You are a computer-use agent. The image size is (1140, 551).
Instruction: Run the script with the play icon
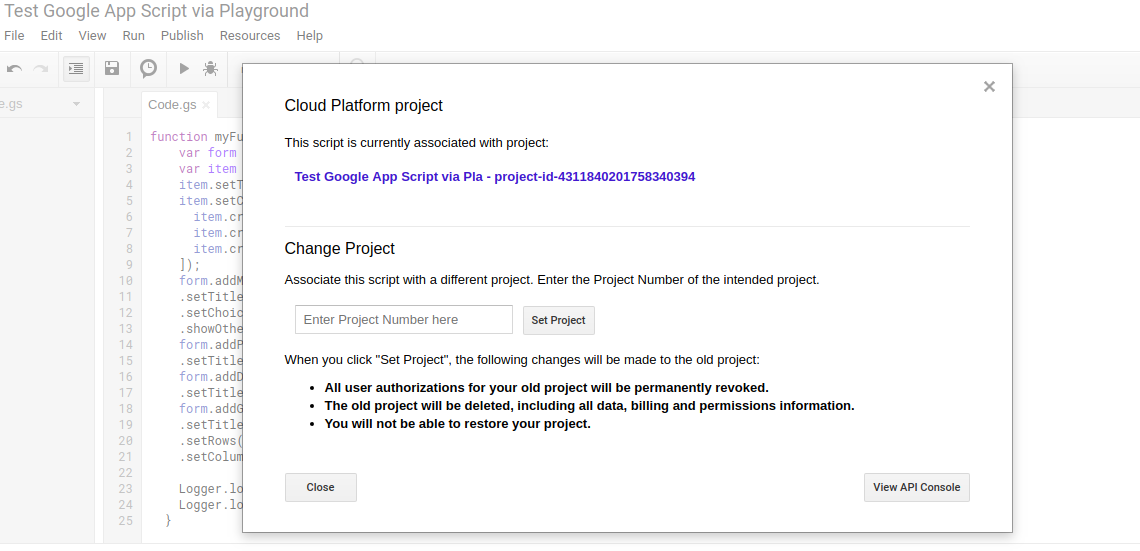click(x=184, y=68)
